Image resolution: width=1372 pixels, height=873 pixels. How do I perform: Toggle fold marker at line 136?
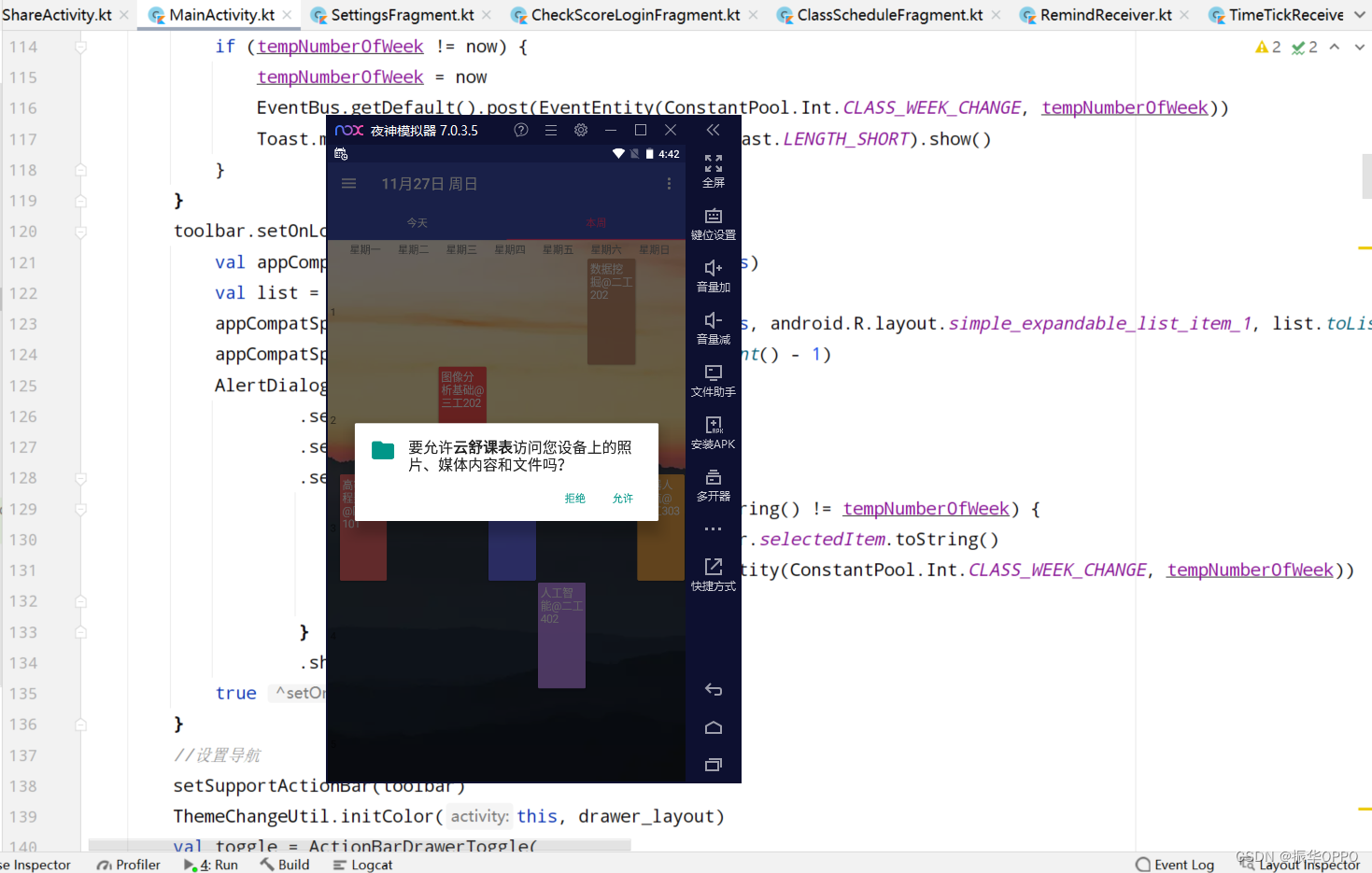(x=81, y=725)
